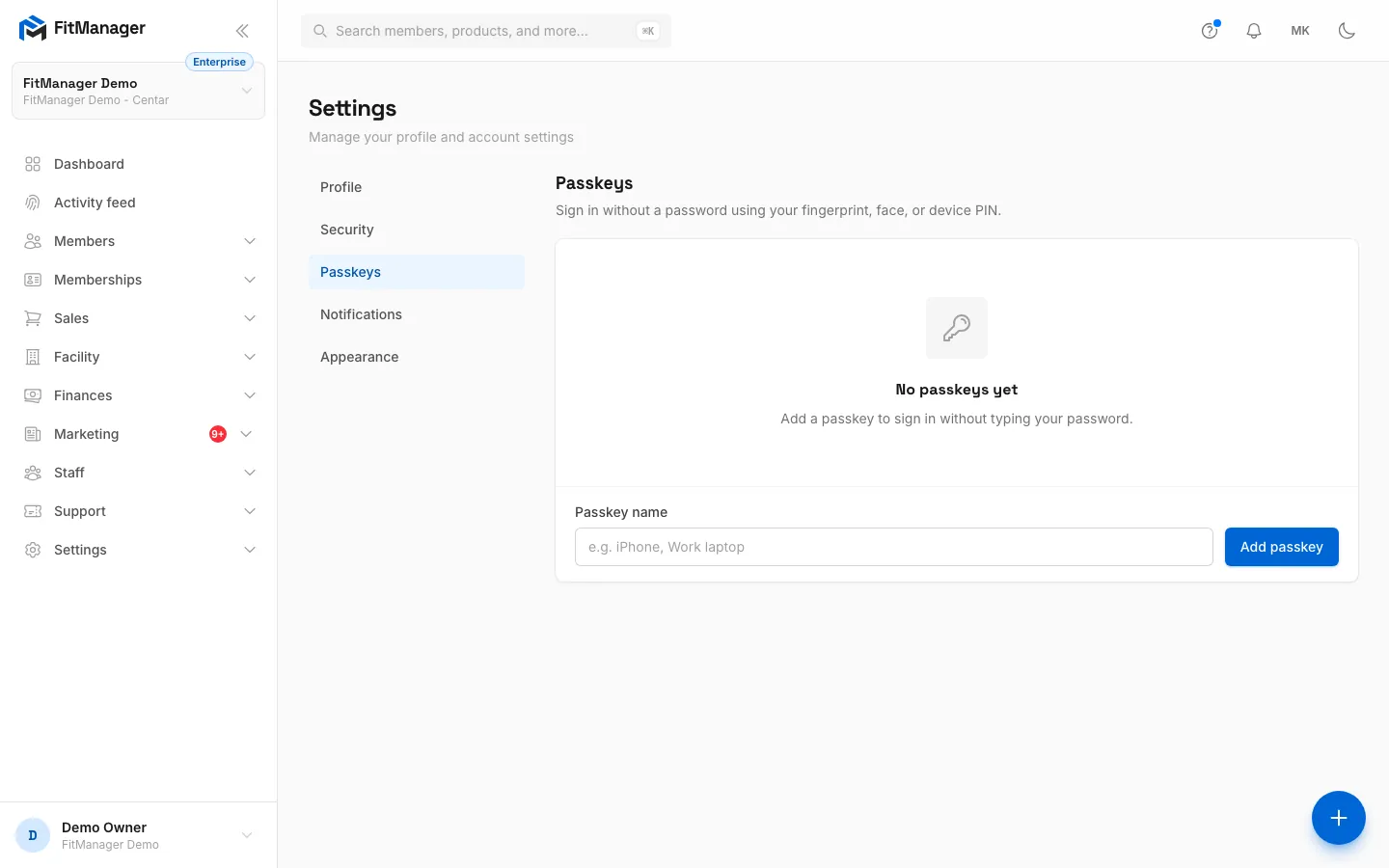Click the FitManager logo icon

[33, 29]
